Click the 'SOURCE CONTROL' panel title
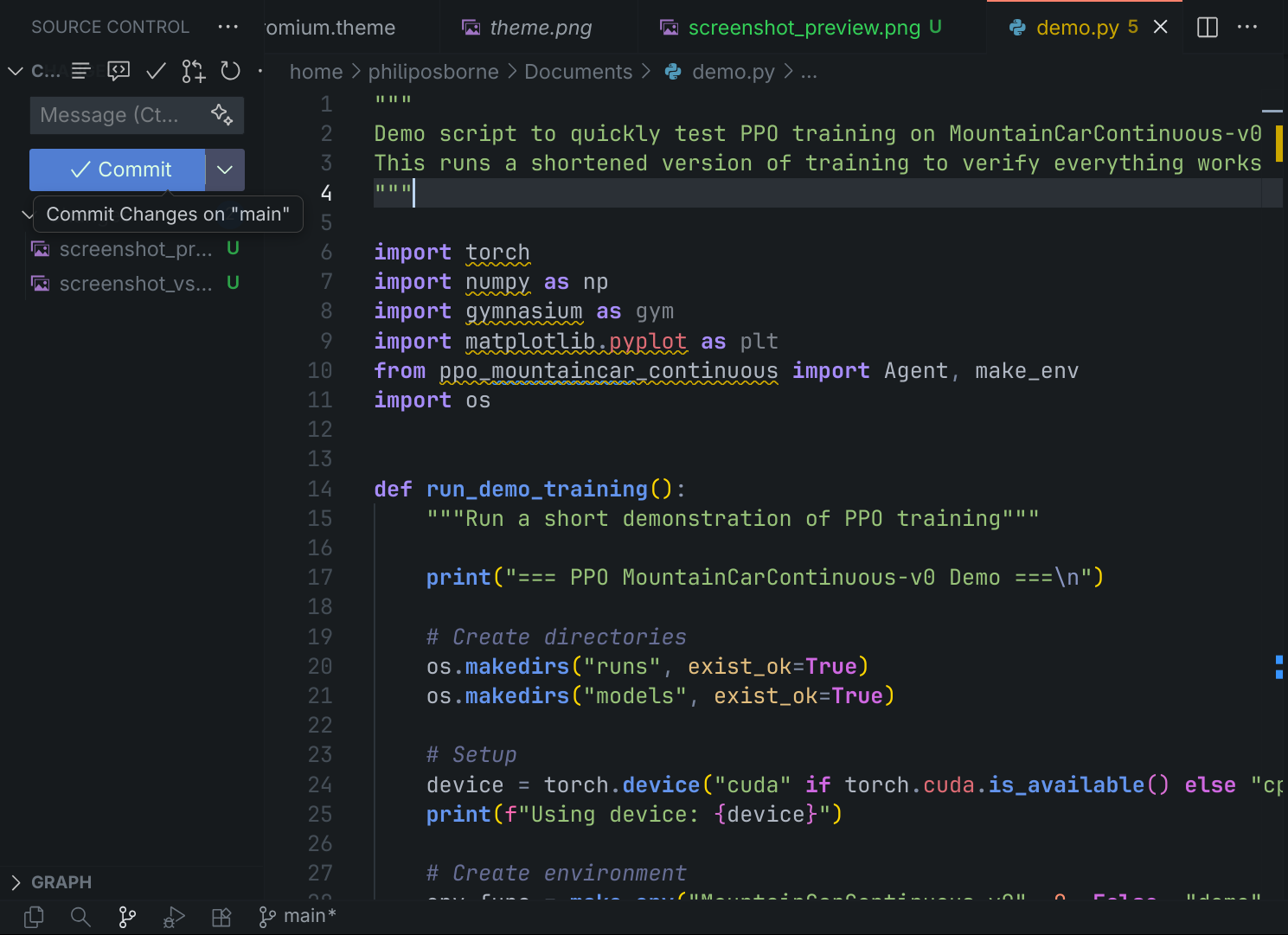Viewport: 1288px width, 935px height. click(110, 27)
